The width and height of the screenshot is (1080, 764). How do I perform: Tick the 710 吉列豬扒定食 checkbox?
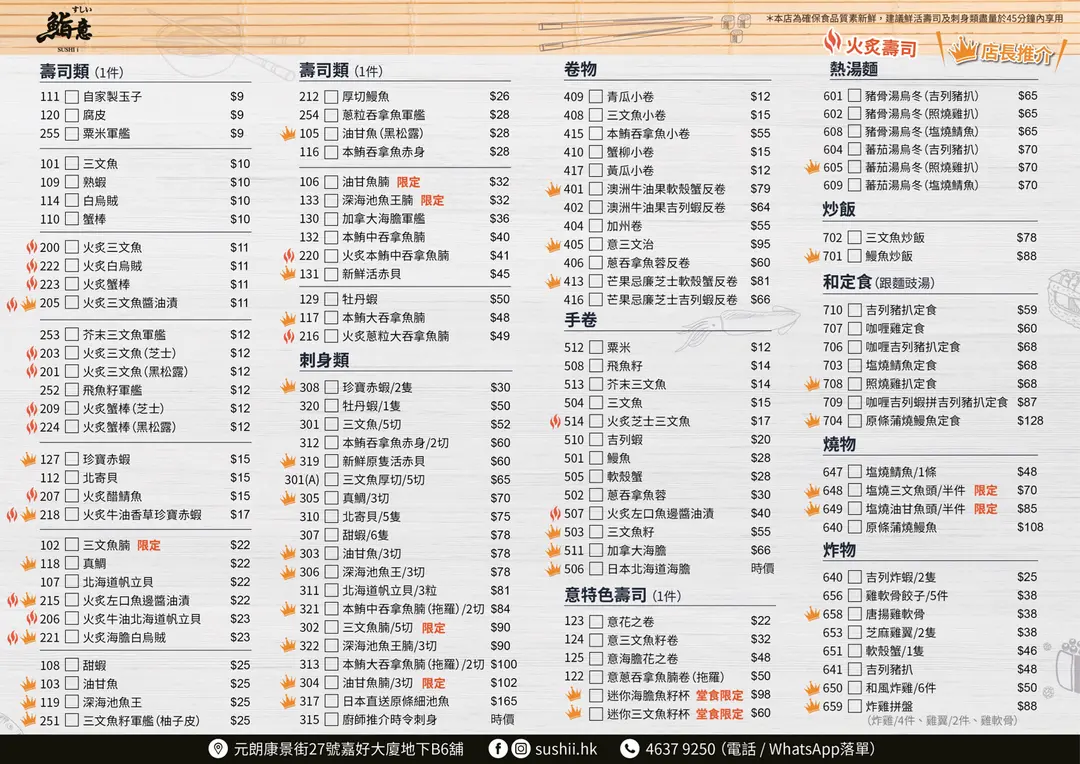(854, 310)
